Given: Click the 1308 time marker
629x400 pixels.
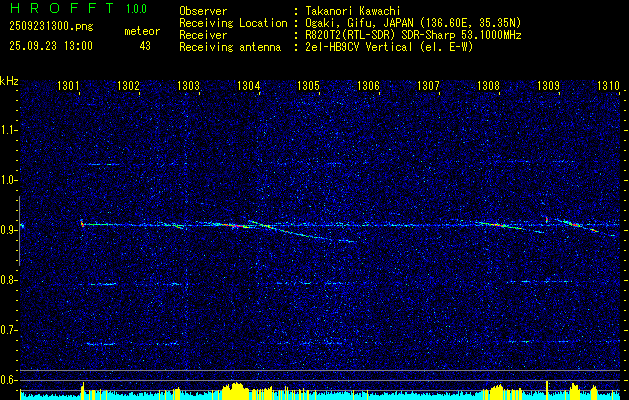Looking at the screenshot, I should [x=488, y=85].
